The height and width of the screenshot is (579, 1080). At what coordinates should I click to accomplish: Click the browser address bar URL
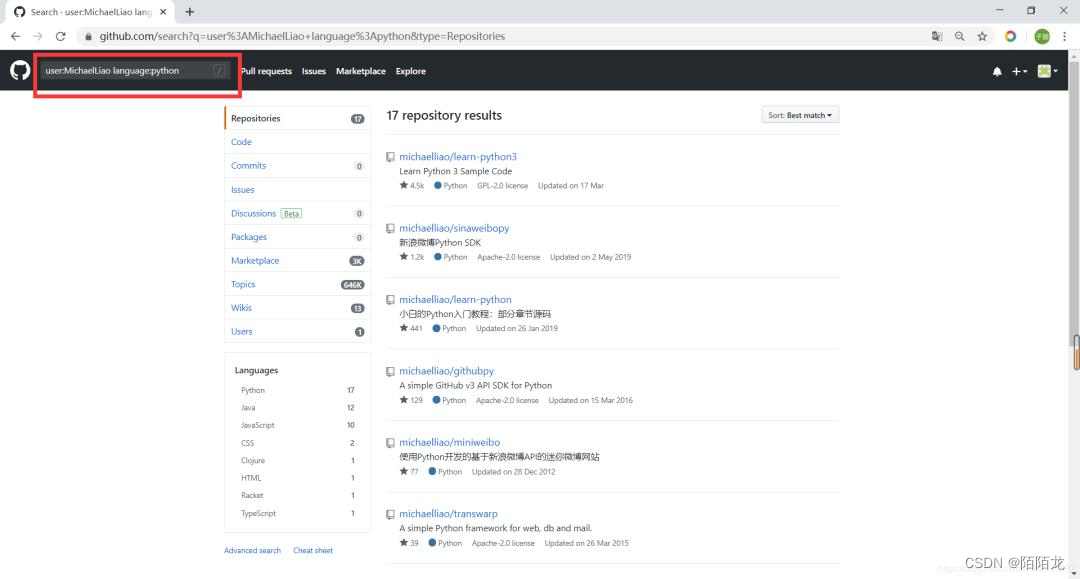coord(302,36)
